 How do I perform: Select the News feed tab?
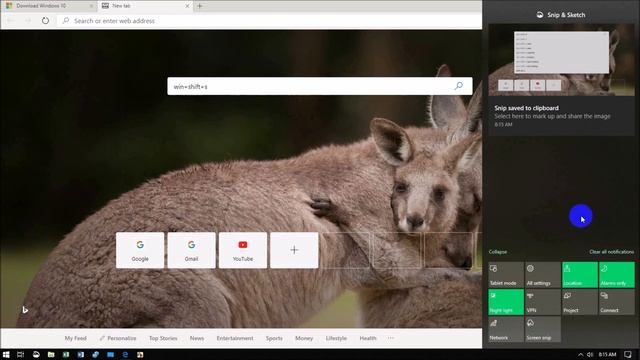point(197,338)
